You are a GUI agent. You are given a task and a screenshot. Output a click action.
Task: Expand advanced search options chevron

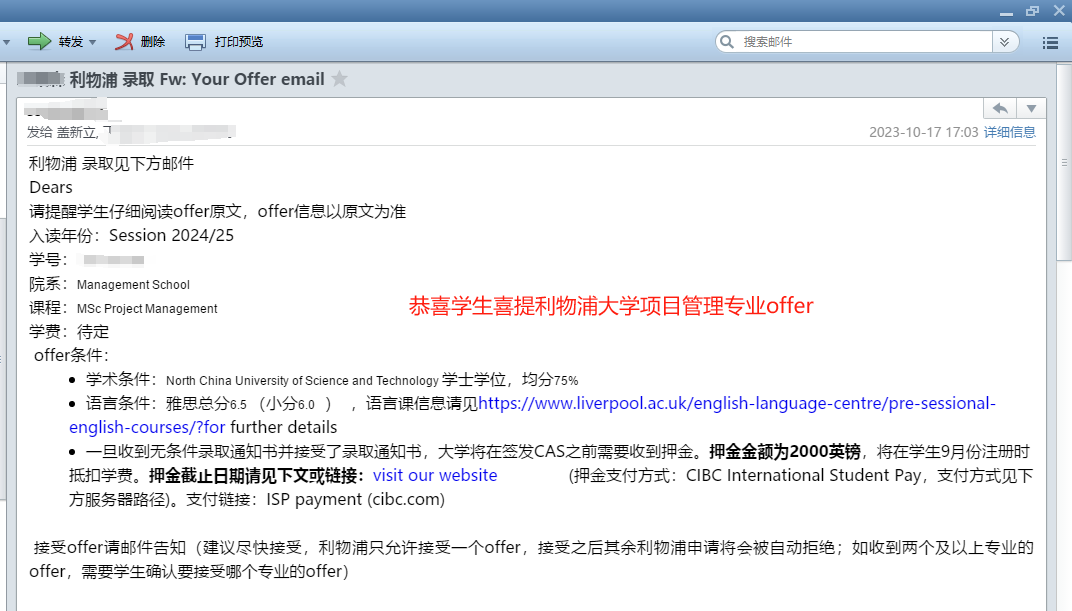click(x=1003, y=42)
